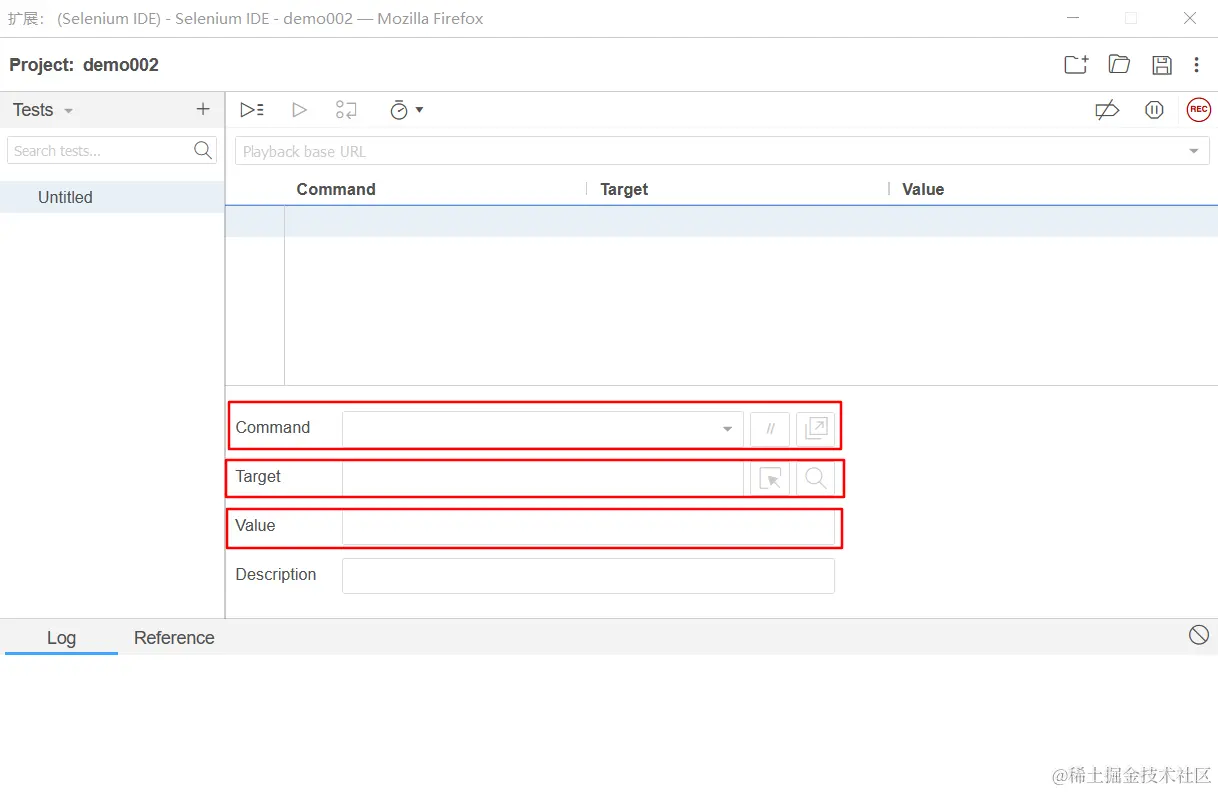1218x792 pixels.
Task: Step over the current command
Action: 346,110
